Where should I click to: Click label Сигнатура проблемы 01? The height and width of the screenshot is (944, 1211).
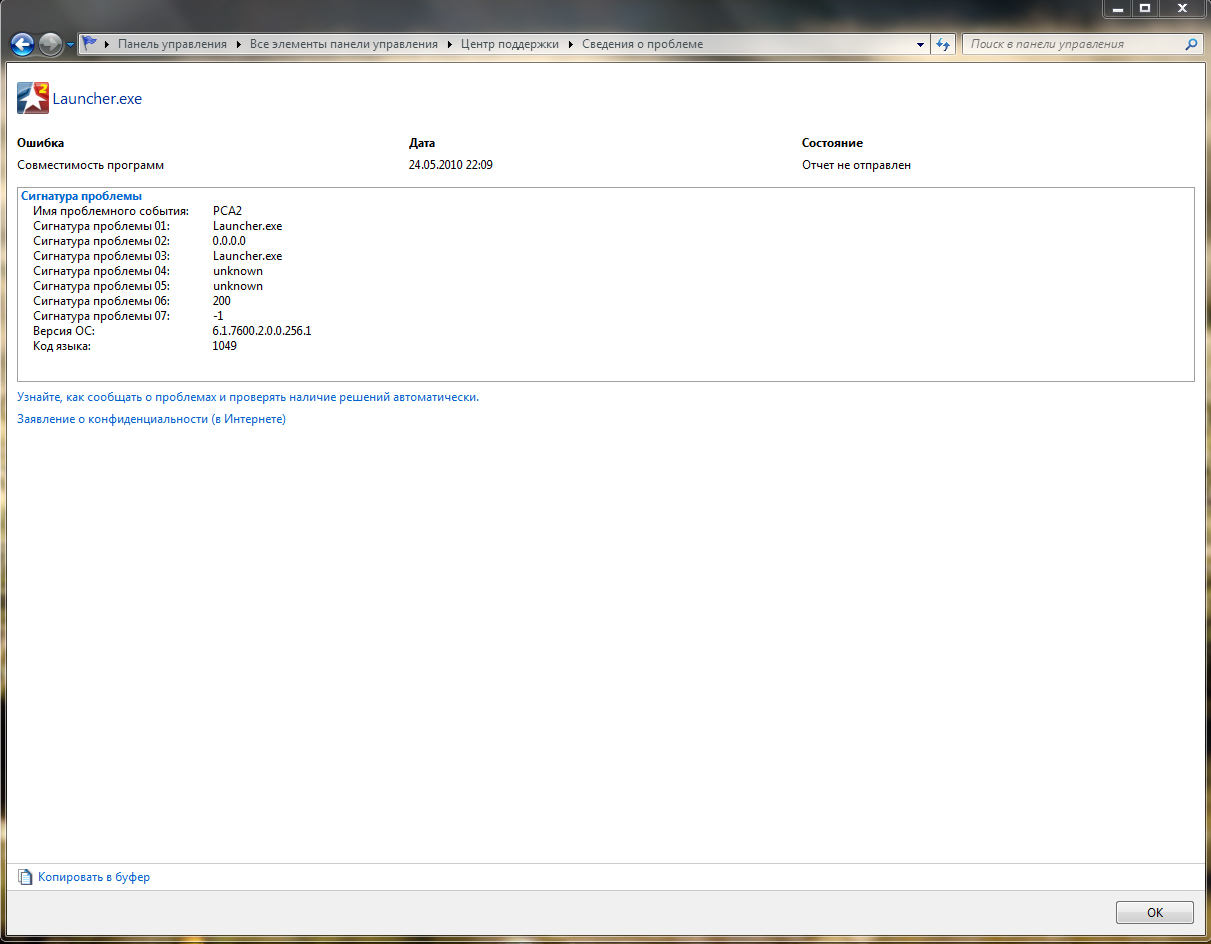tap(102, 226)
